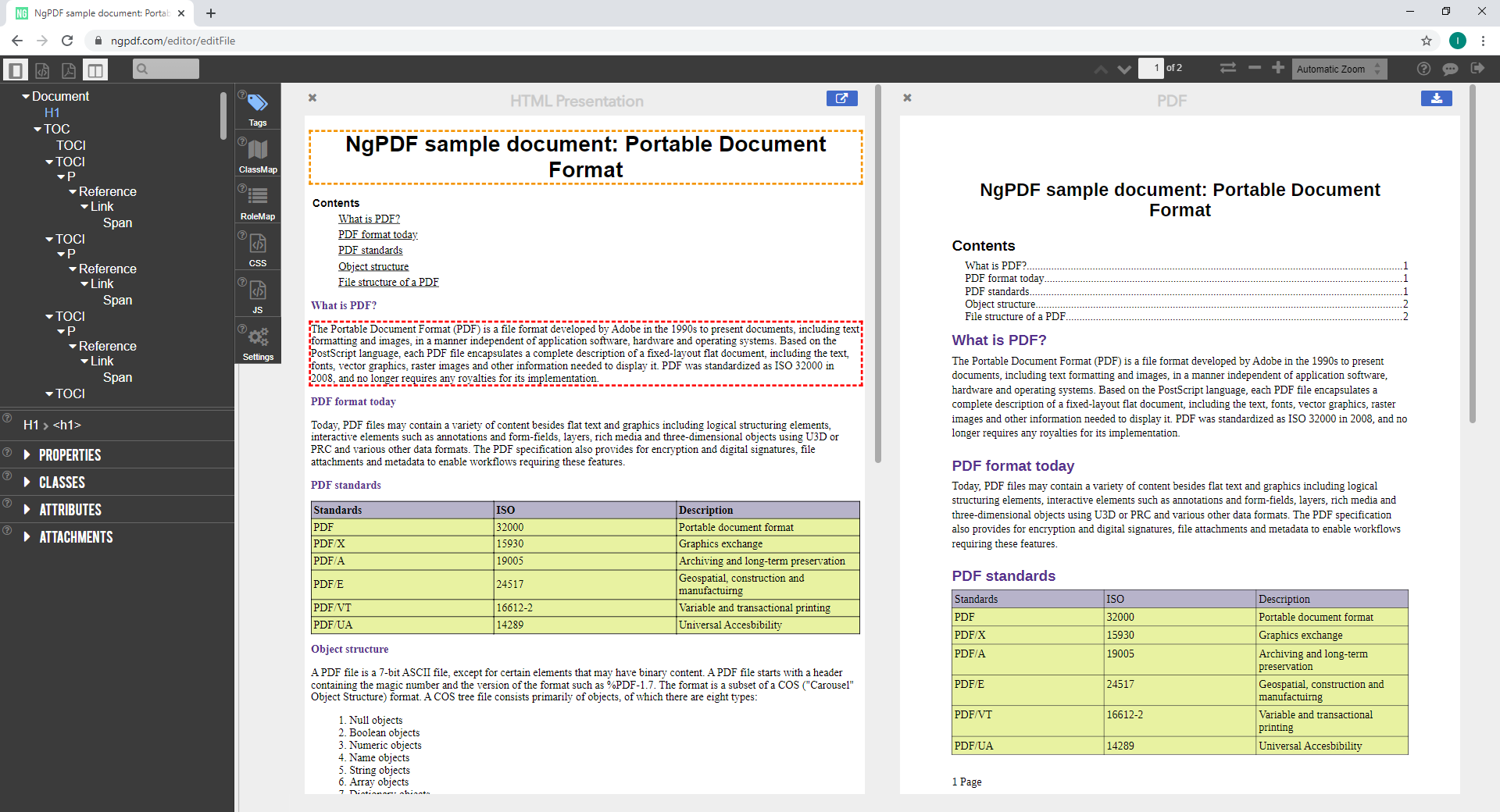Open the Tags panel

tap(257, 107)
